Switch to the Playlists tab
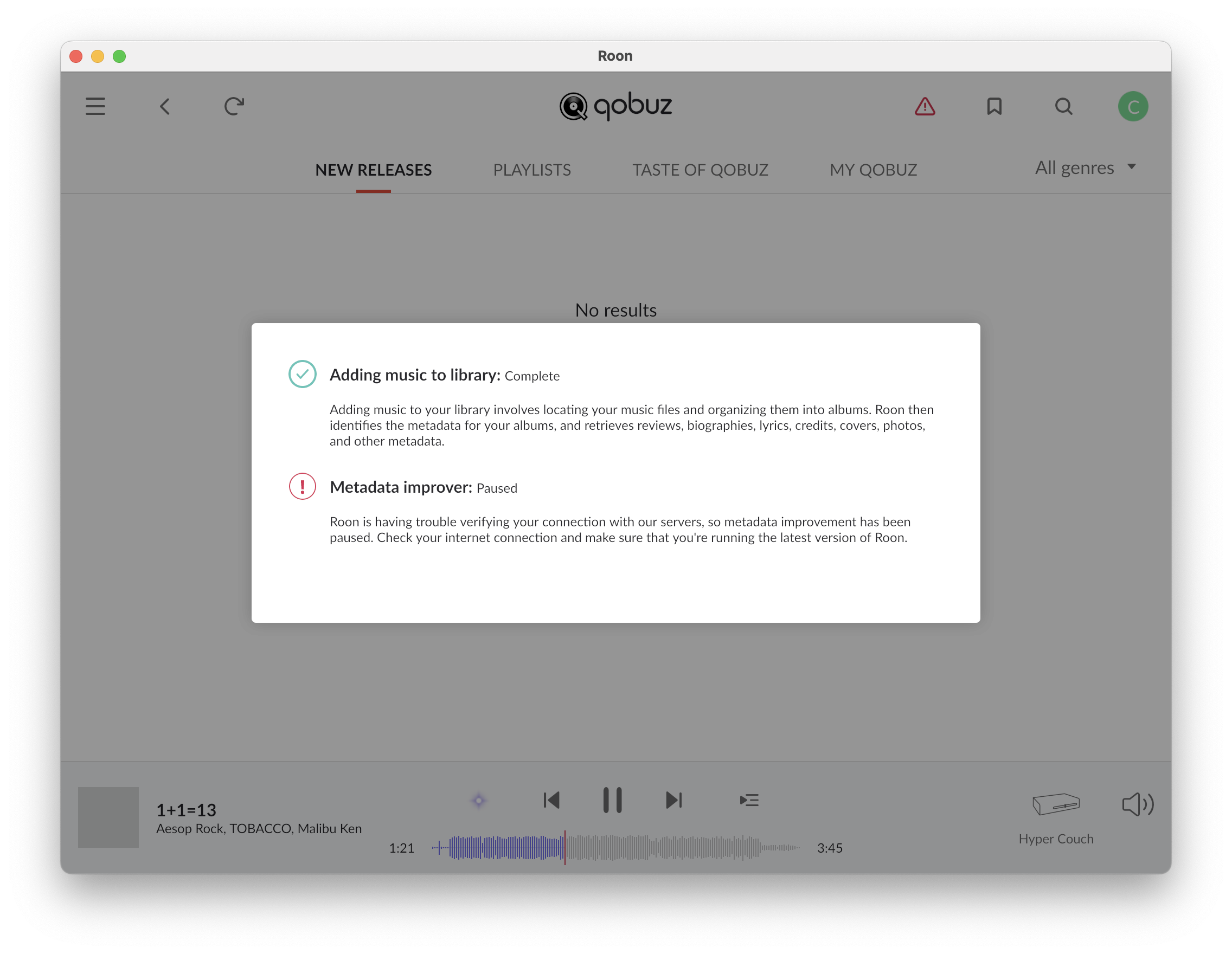The height and width of the screenshot is (954, 1232). click(x=531, y=170)
